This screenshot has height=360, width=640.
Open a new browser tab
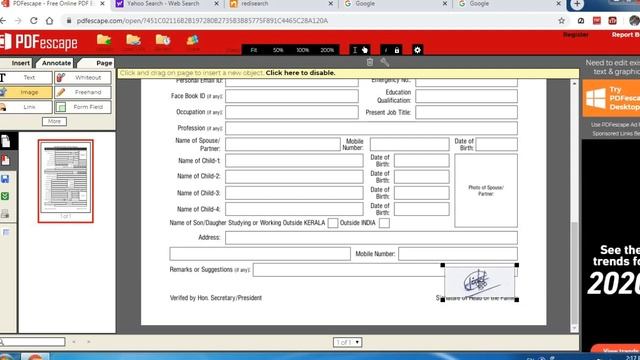(x=577, y=4)
